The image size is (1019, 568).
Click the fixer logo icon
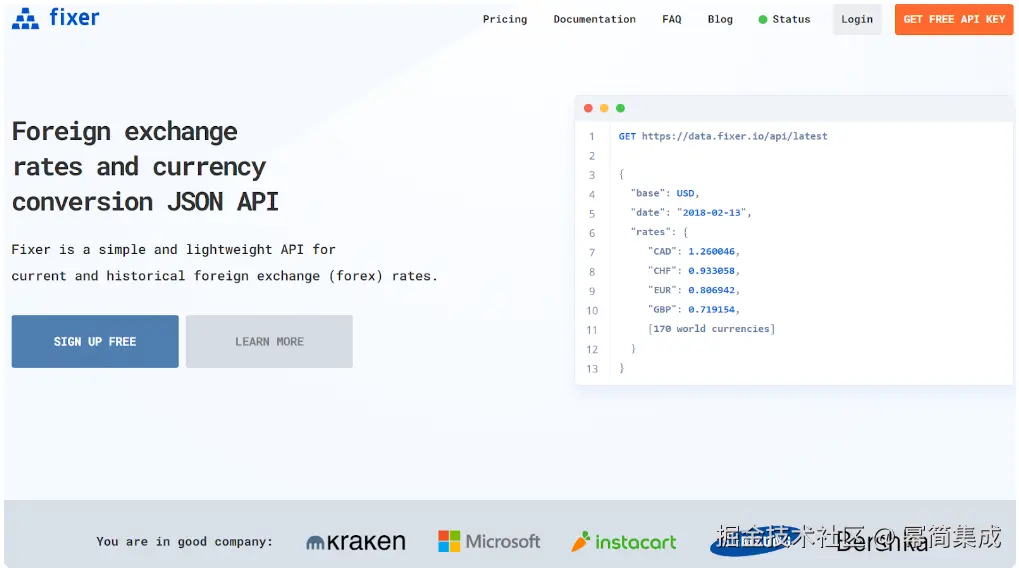pos(25,19)
